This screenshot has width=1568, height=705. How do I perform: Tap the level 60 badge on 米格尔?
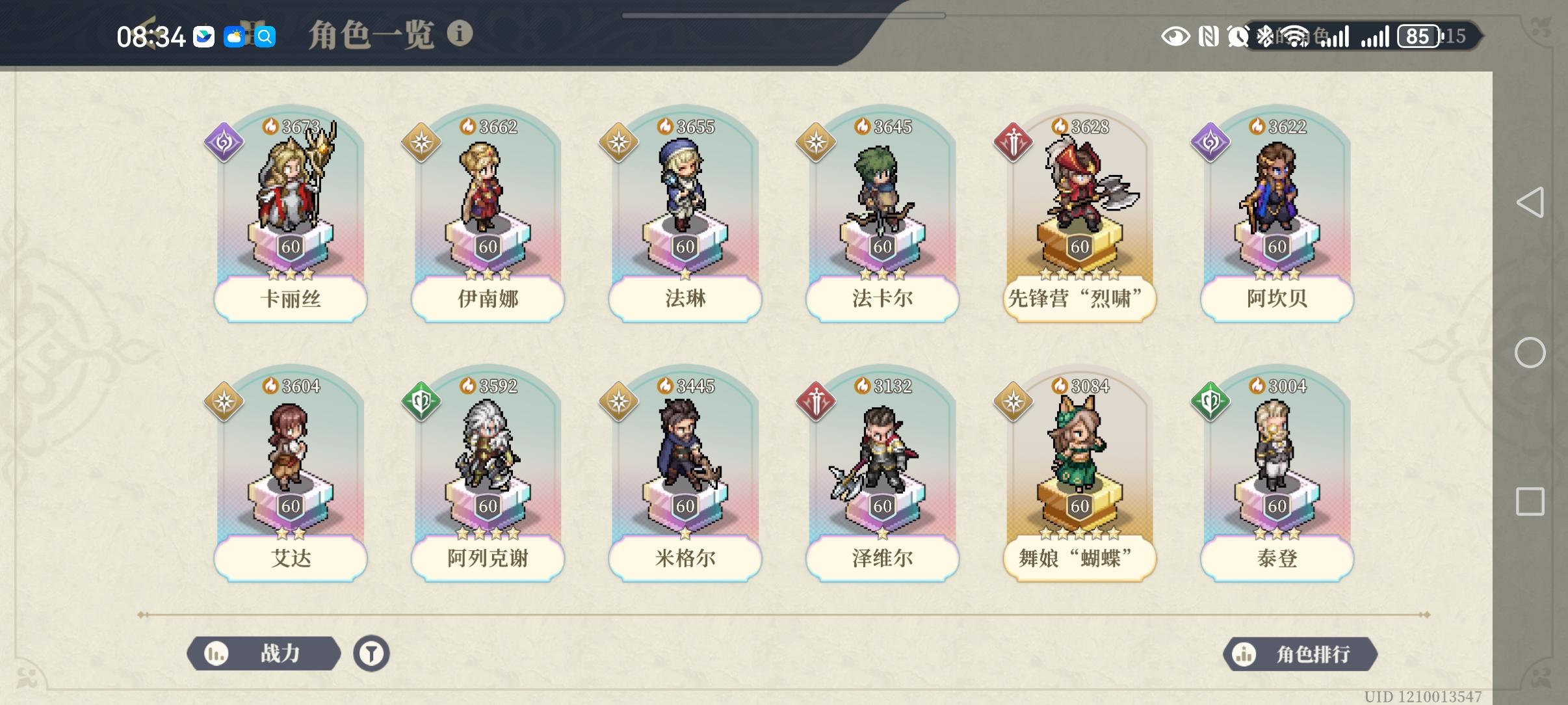[685, 506]
